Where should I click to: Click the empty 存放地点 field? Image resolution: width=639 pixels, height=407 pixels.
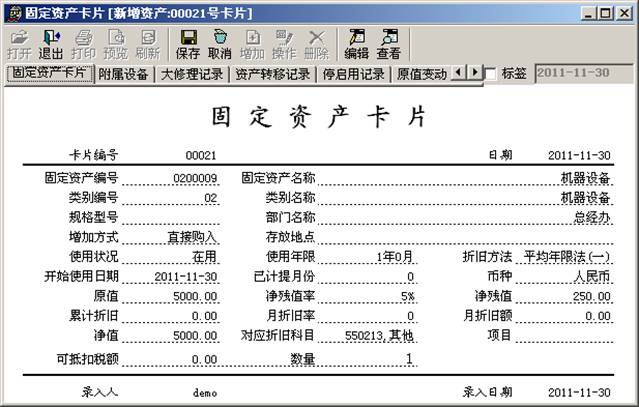pos(465,237)
